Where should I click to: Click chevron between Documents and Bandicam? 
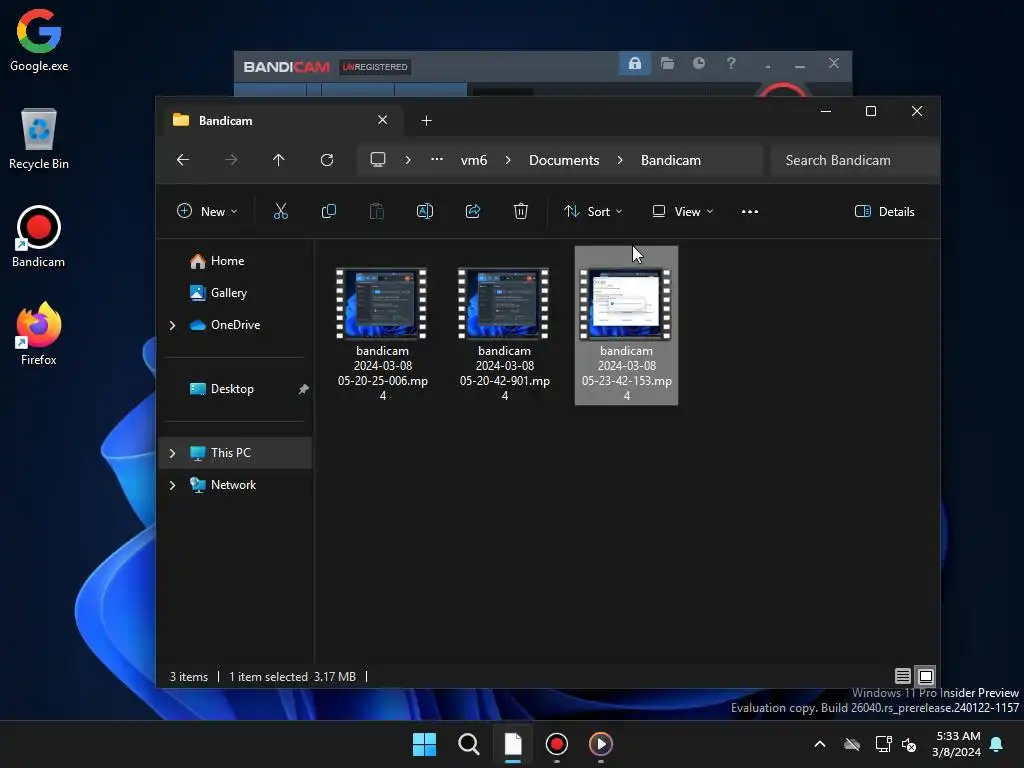point(620,160)
